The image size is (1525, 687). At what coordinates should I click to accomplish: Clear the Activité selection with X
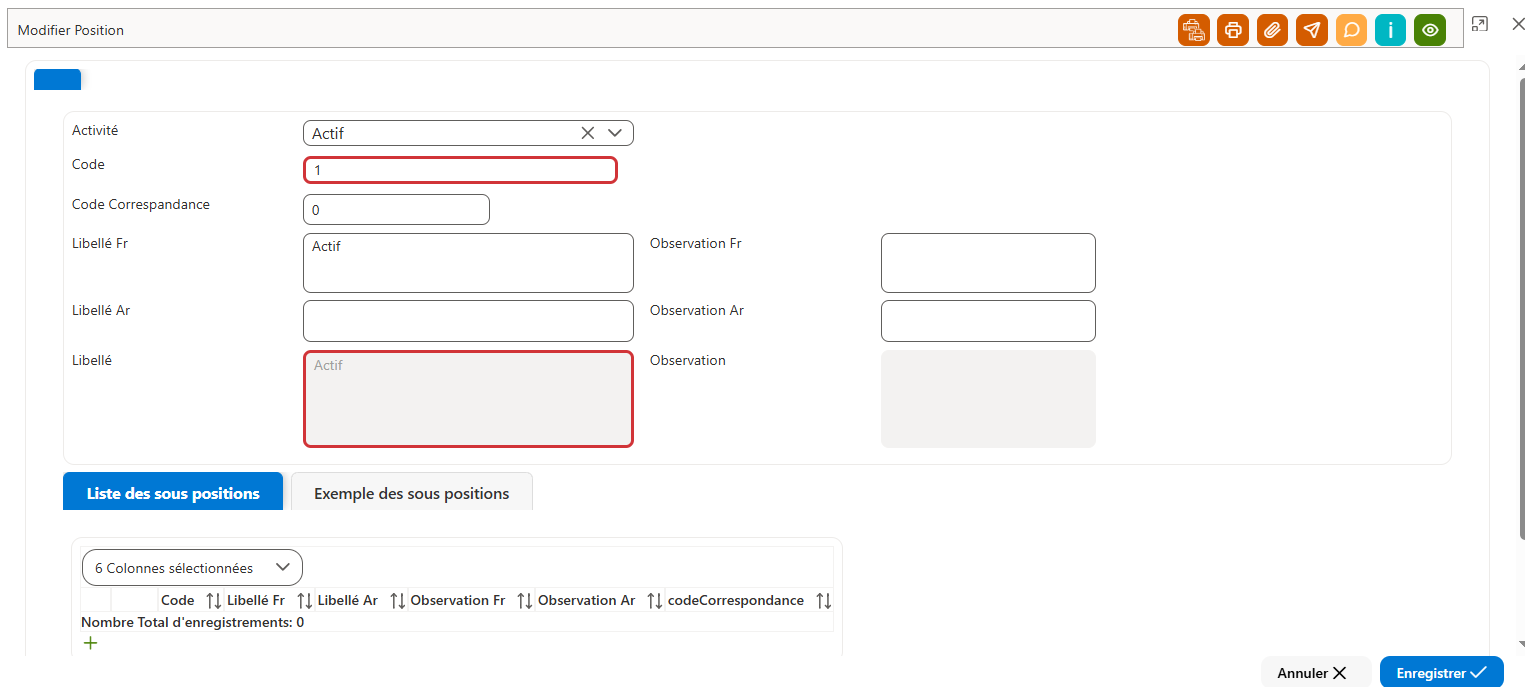pyautogui.click(x=588, y=133)
